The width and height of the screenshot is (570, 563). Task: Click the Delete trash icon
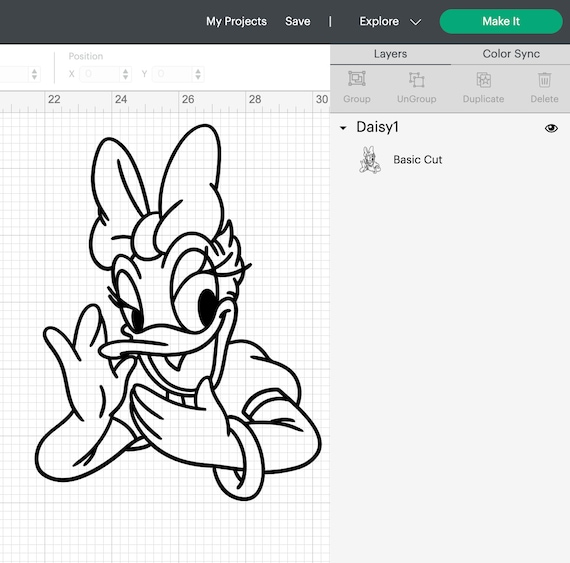544,80
